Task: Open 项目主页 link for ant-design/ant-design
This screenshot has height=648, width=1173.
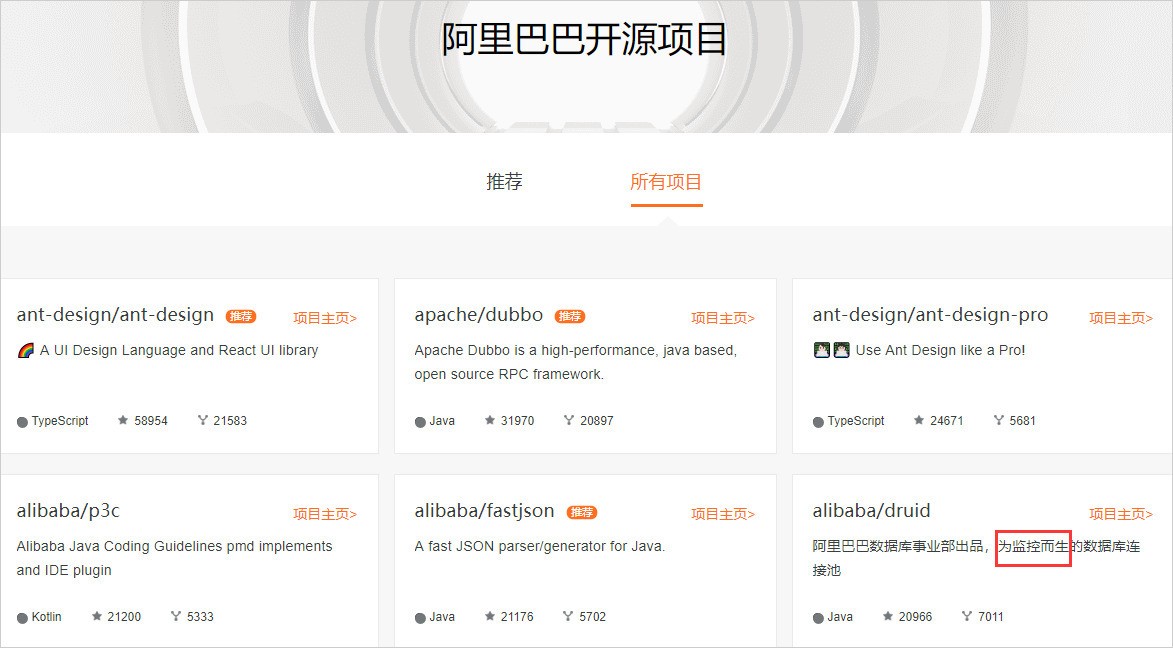Action: 325,318
